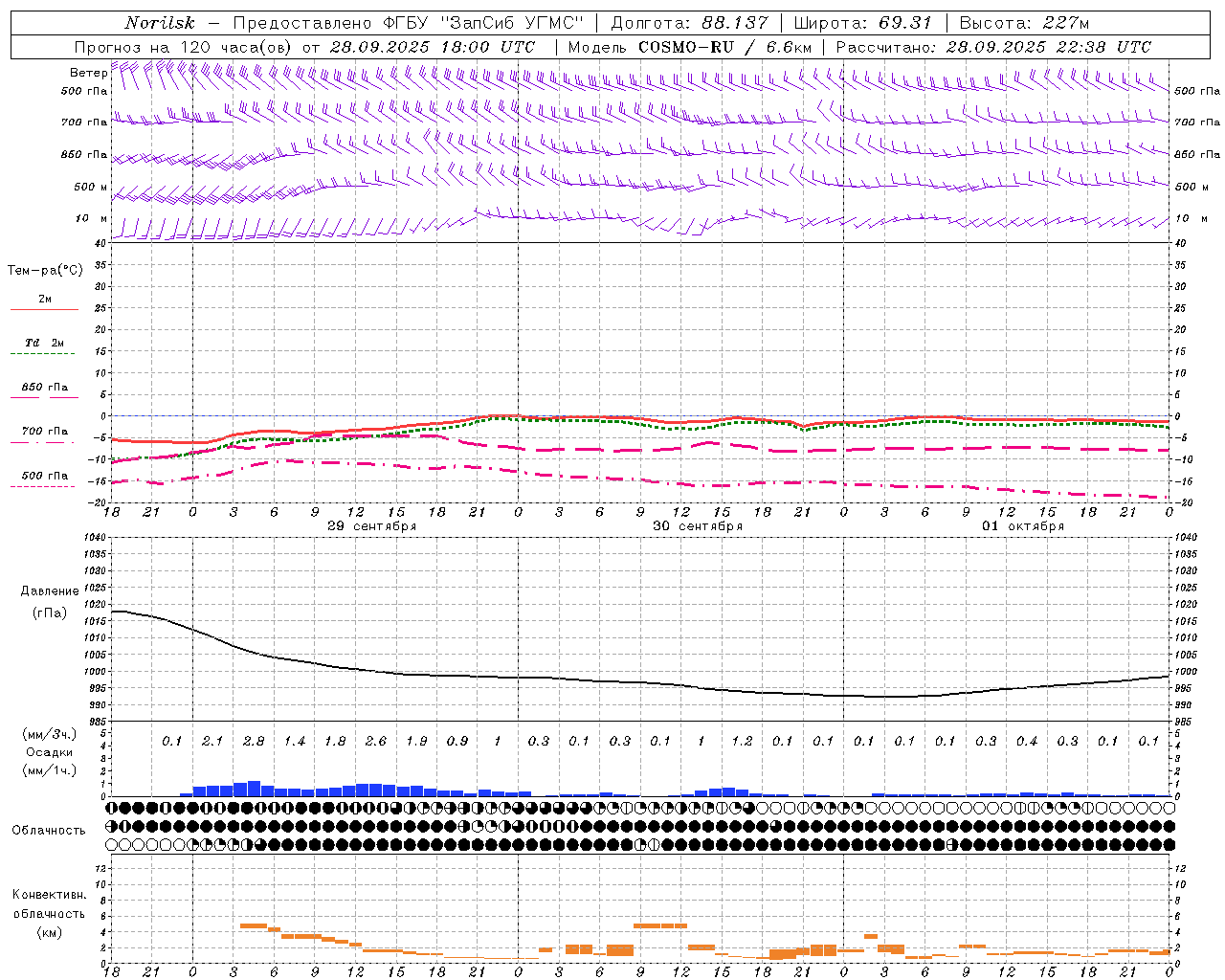The image size is (1225, 980).
Task: Click the model name "COSMO-RU / 6.6км"
Action: (725, 46)
